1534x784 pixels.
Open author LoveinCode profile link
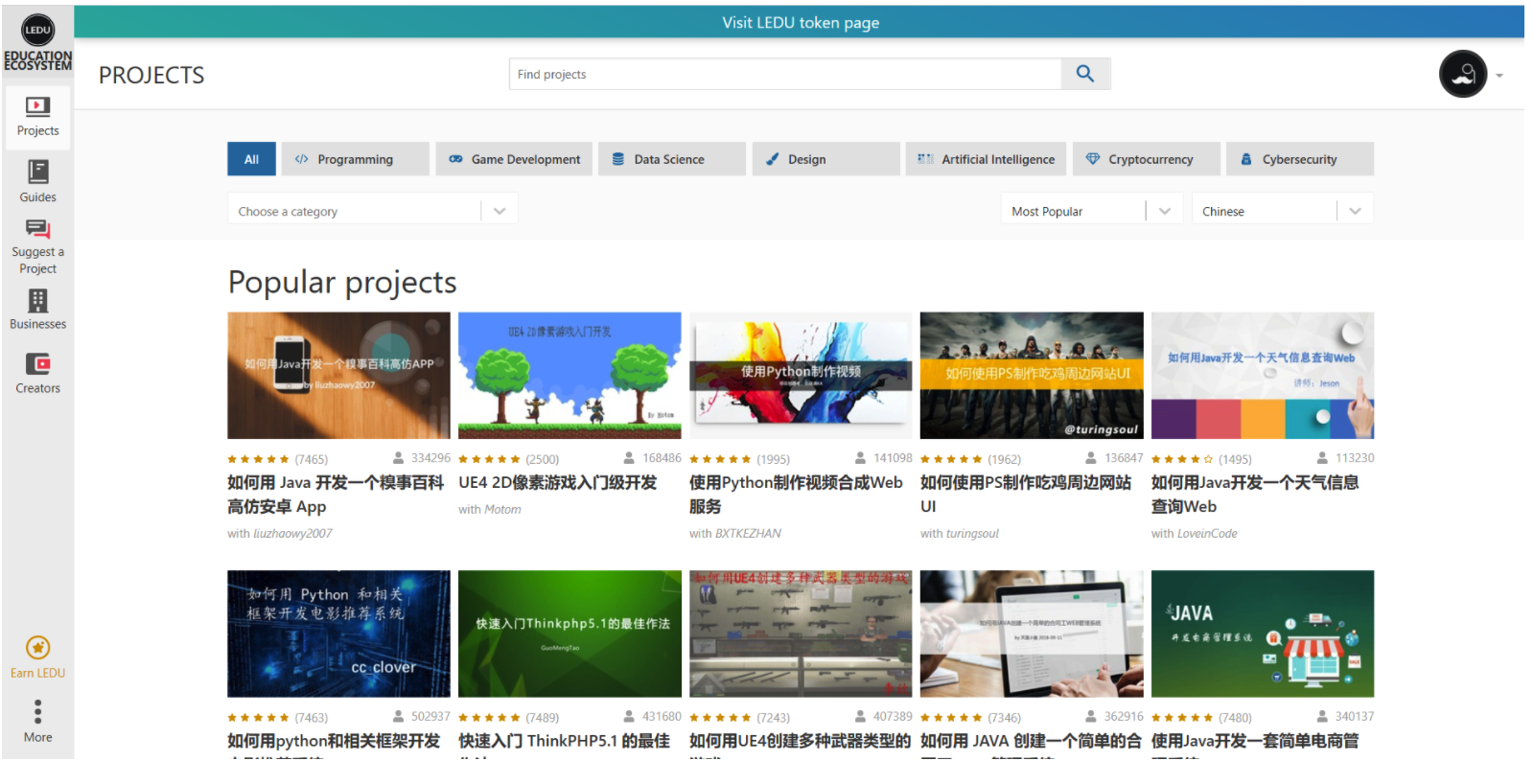(x=1207, y=534)
